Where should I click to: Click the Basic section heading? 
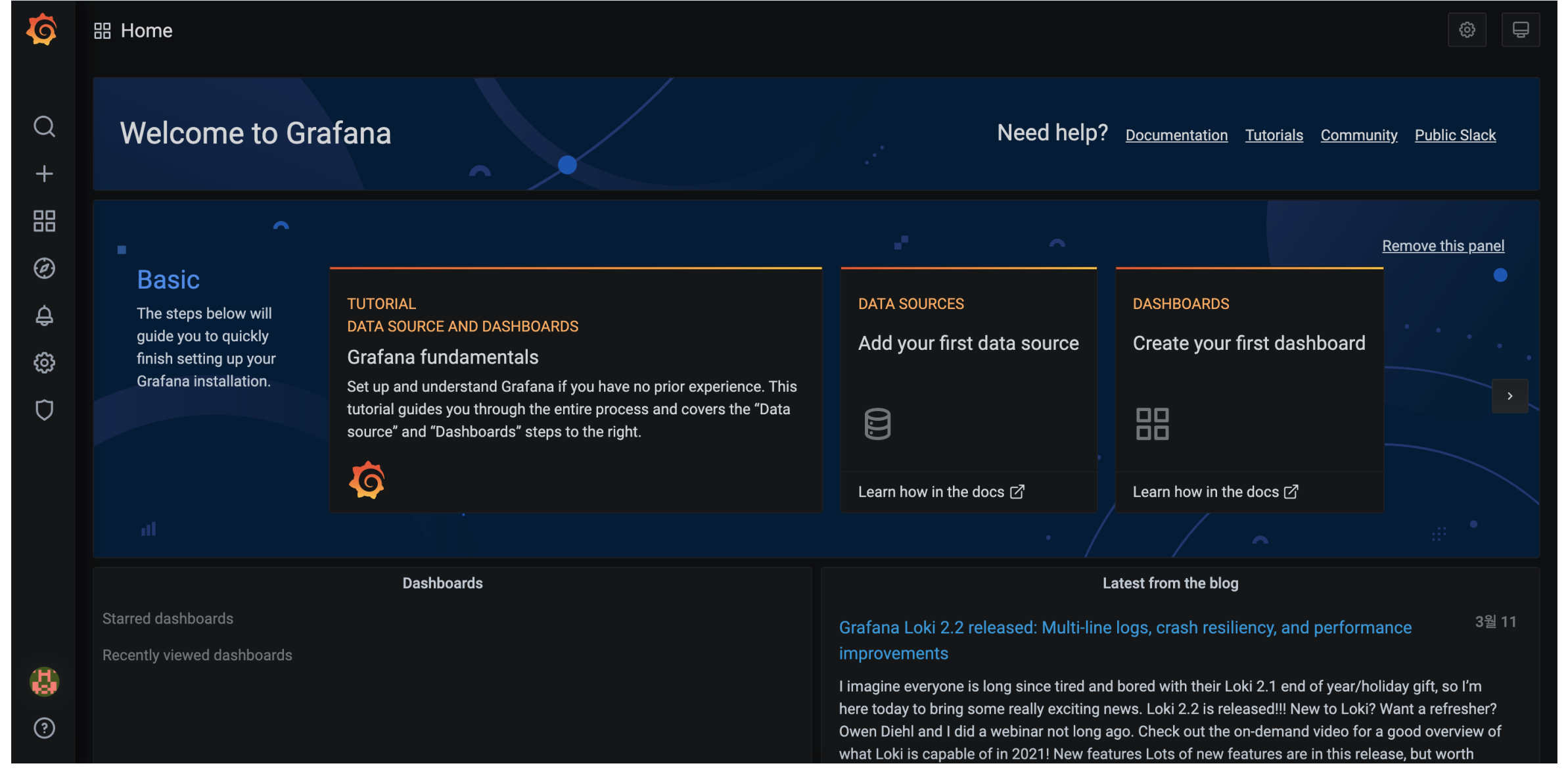tap(168, 280)
